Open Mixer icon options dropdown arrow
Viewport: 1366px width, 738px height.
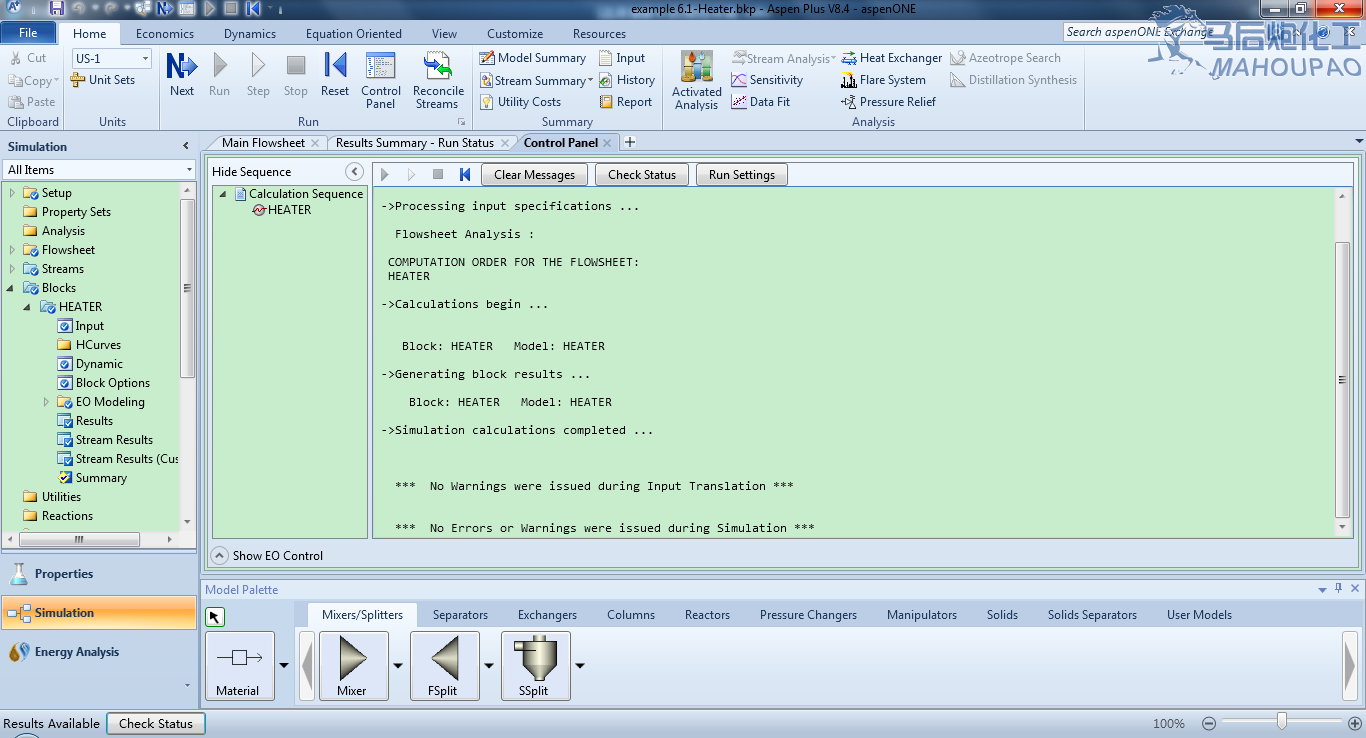click(398, 666)
